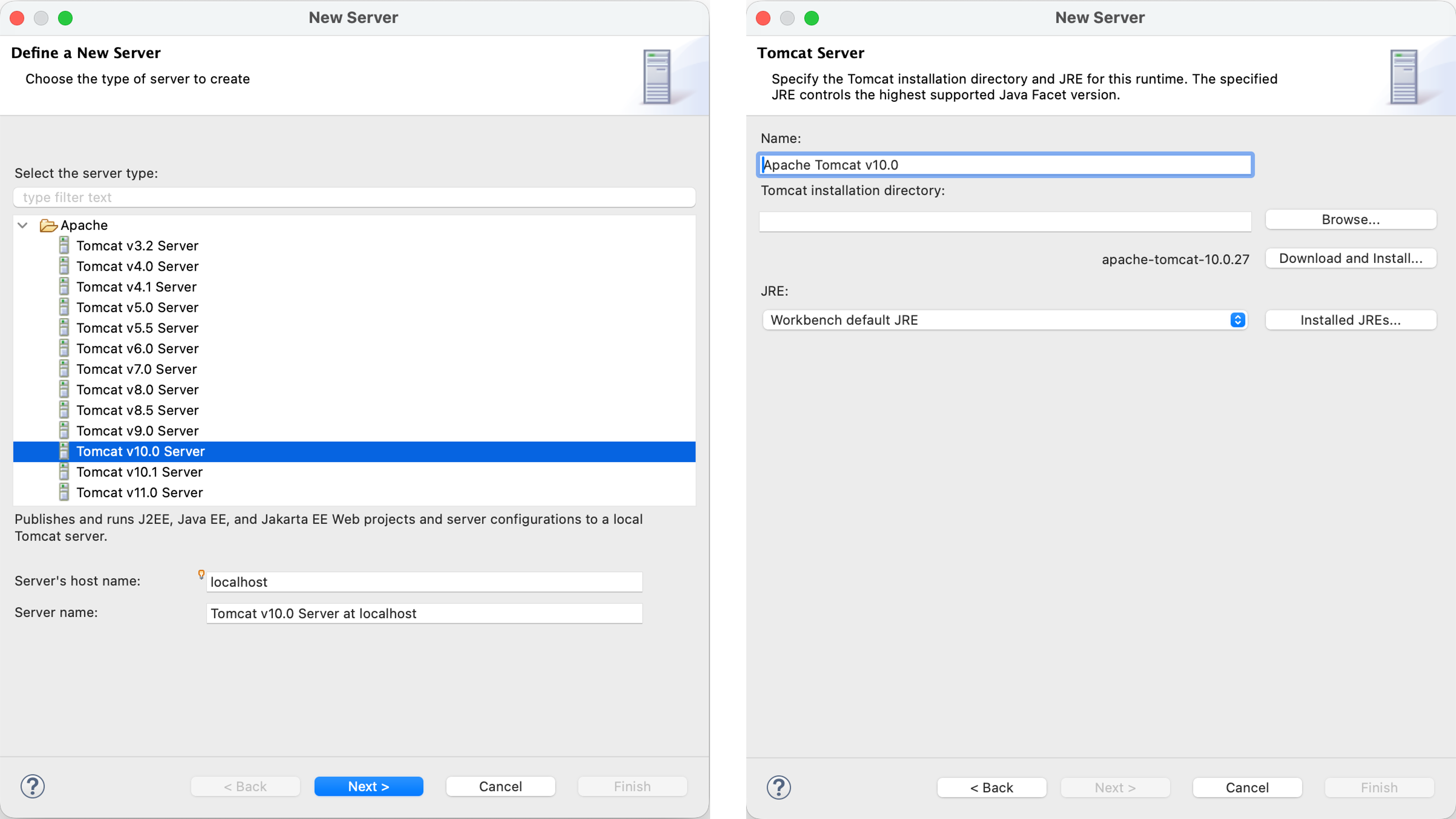Click the host name content assist lightbulb
Screen dimensions: 1456x819
tap(201, 574)
